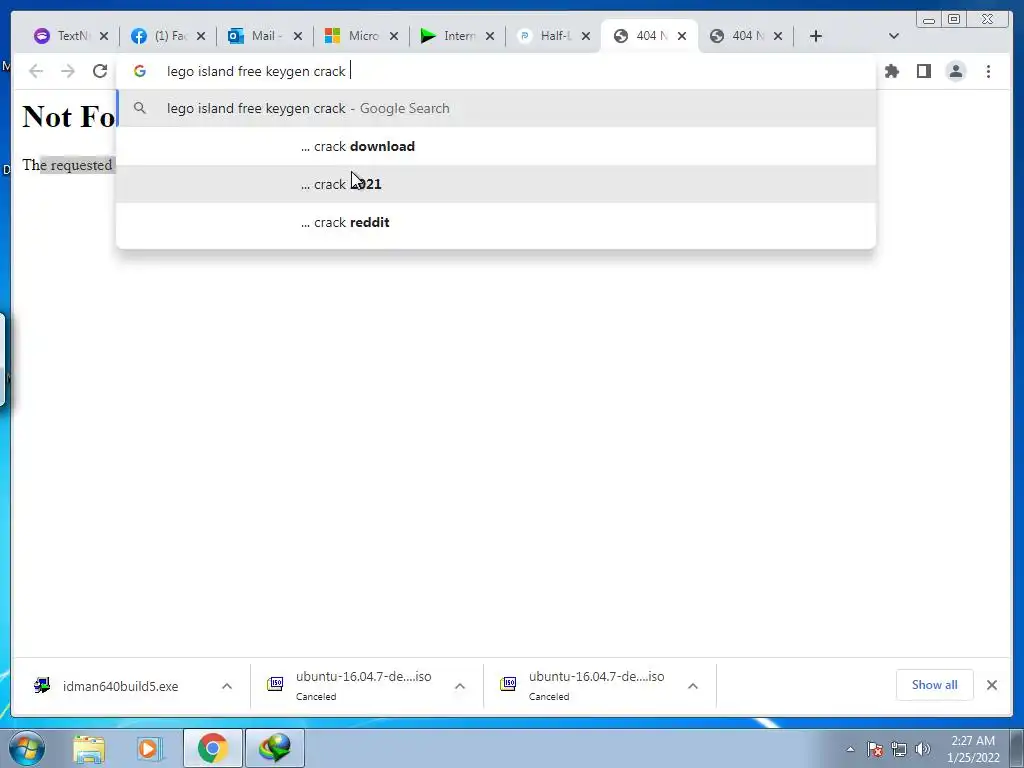Expand options for first ubuntu iso download

460,686
